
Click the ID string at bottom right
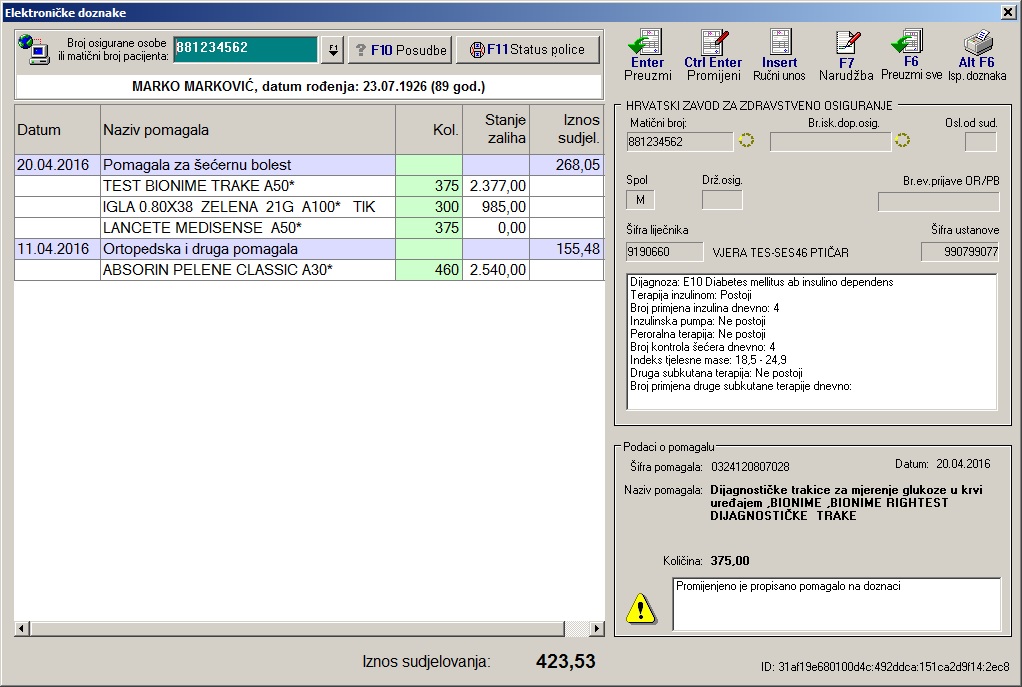click(x=885, y=667)
